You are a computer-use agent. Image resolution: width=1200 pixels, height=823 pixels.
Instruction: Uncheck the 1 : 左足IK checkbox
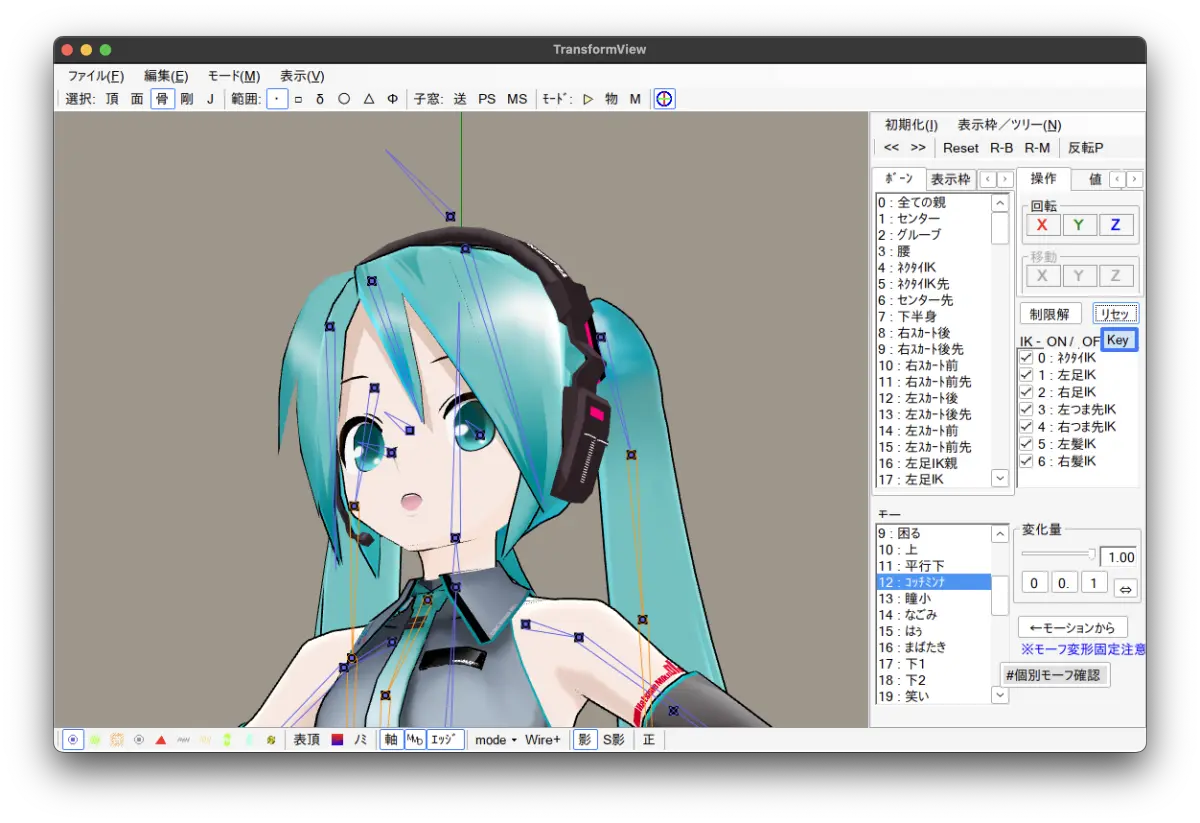(x=1026, y=374)
